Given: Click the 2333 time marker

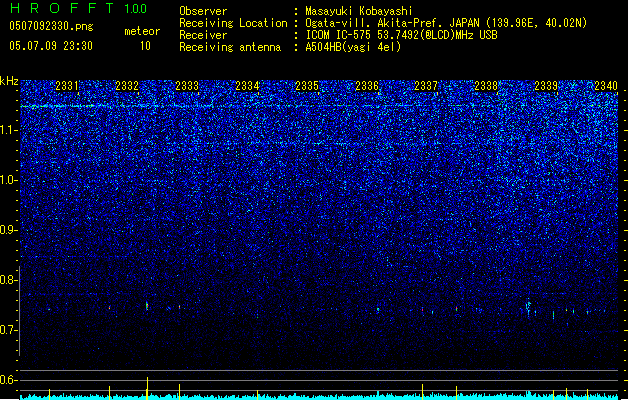Looking at the screenshot, I should pos(187,86).
